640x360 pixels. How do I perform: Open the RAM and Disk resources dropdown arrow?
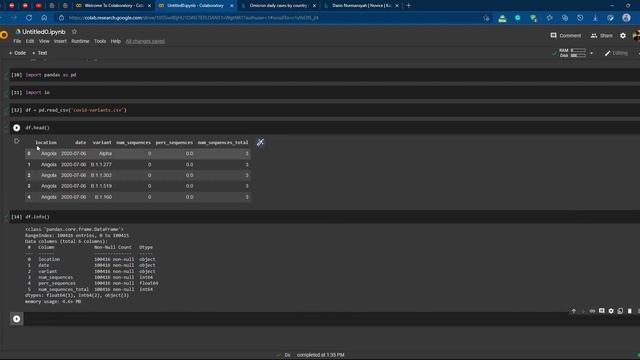[591, 53]
